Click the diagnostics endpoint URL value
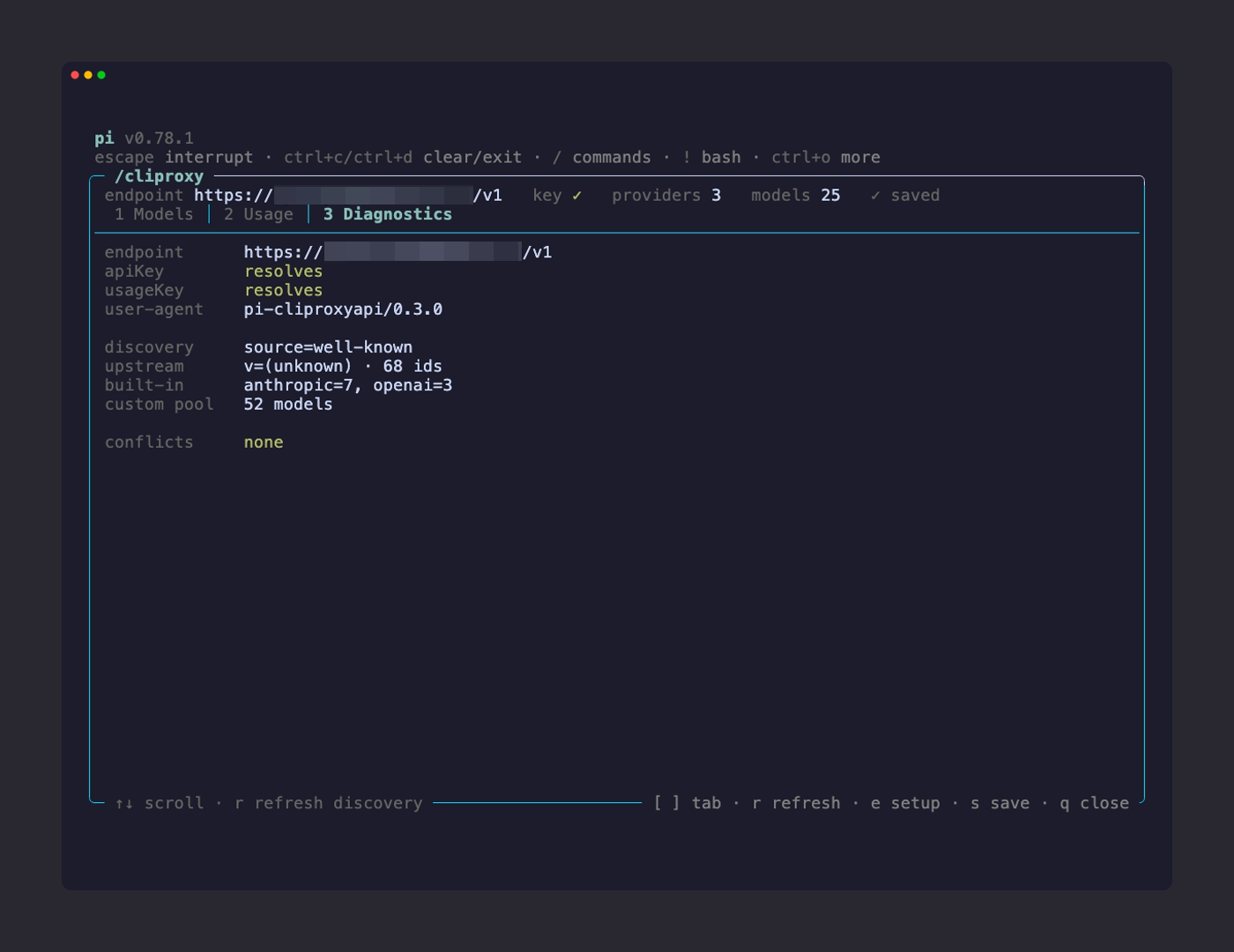The height and width of the screenshot is (952, 1234). pos(398,252)
